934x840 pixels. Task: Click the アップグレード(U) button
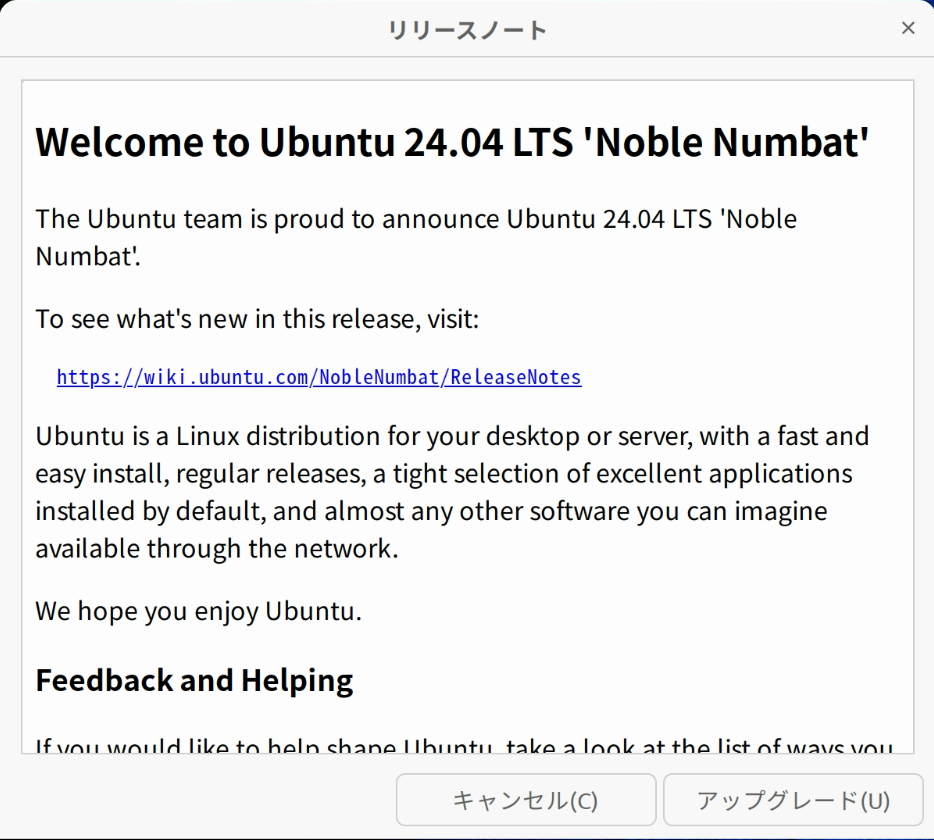pyautogui.click(x=793, y=799)
